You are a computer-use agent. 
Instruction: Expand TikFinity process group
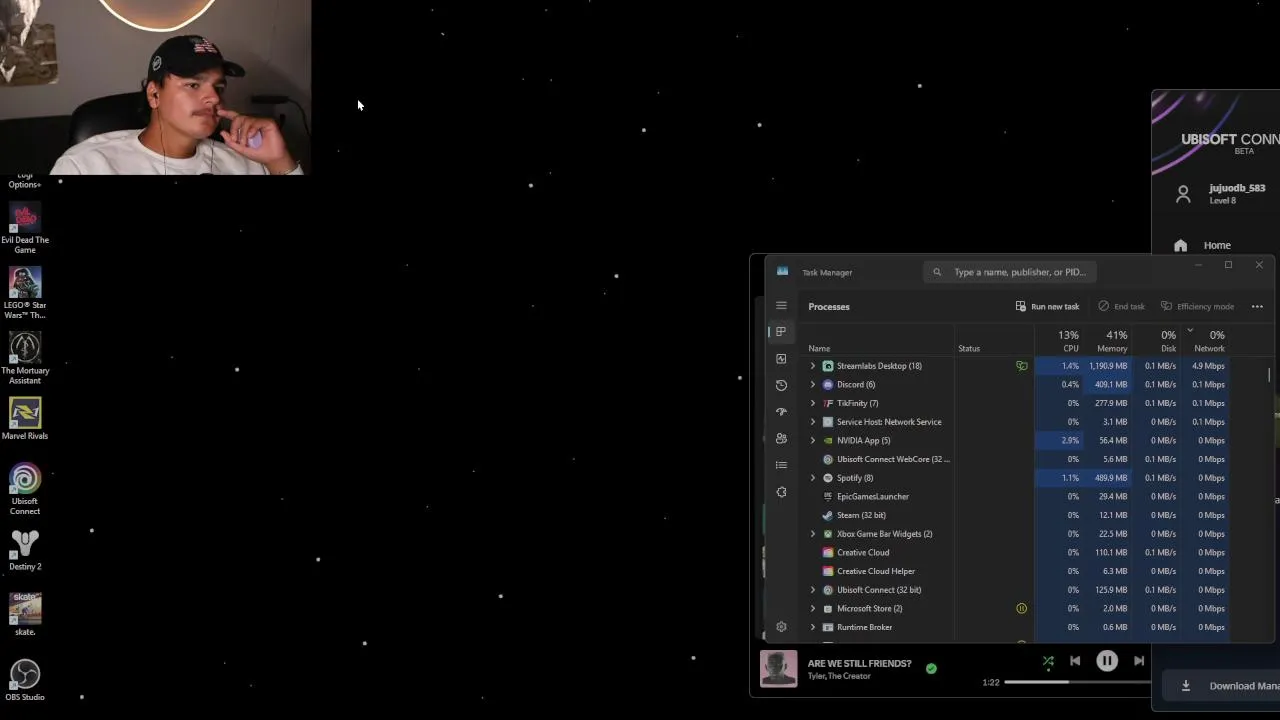(x=812, y=403)
